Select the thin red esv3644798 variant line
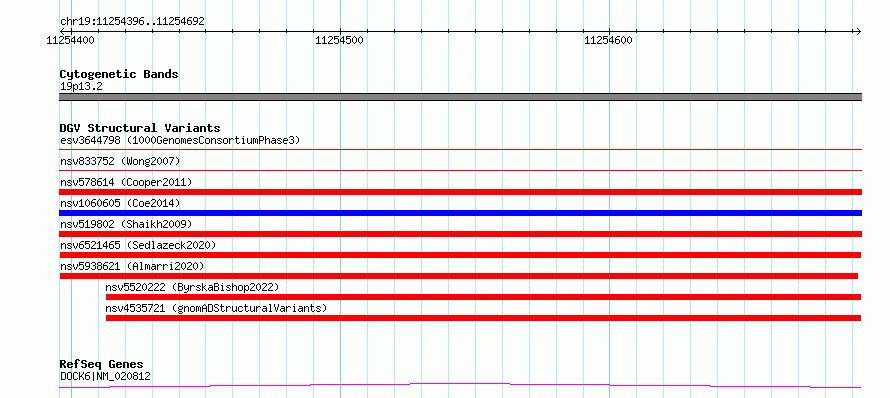This screenshot has height=398, width=890. click(x=460, y=150)
